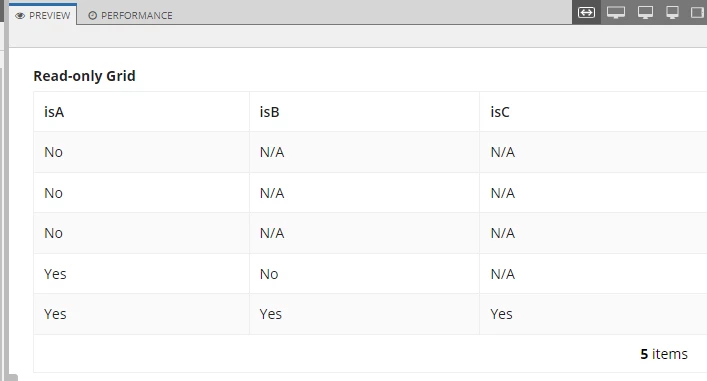Sort grid by the isC column header
The width and height of the screenshot is (707, 381).
(x=593, y=112)
